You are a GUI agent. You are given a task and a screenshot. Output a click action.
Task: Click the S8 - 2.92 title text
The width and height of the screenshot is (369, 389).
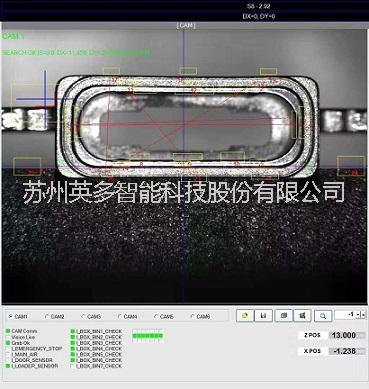259,6
